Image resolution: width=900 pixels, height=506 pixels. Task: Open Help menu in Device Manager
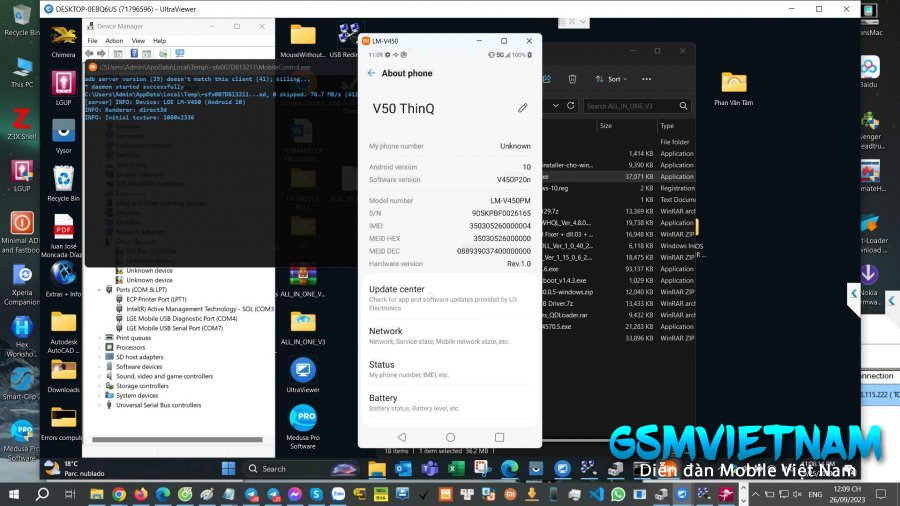160,41
